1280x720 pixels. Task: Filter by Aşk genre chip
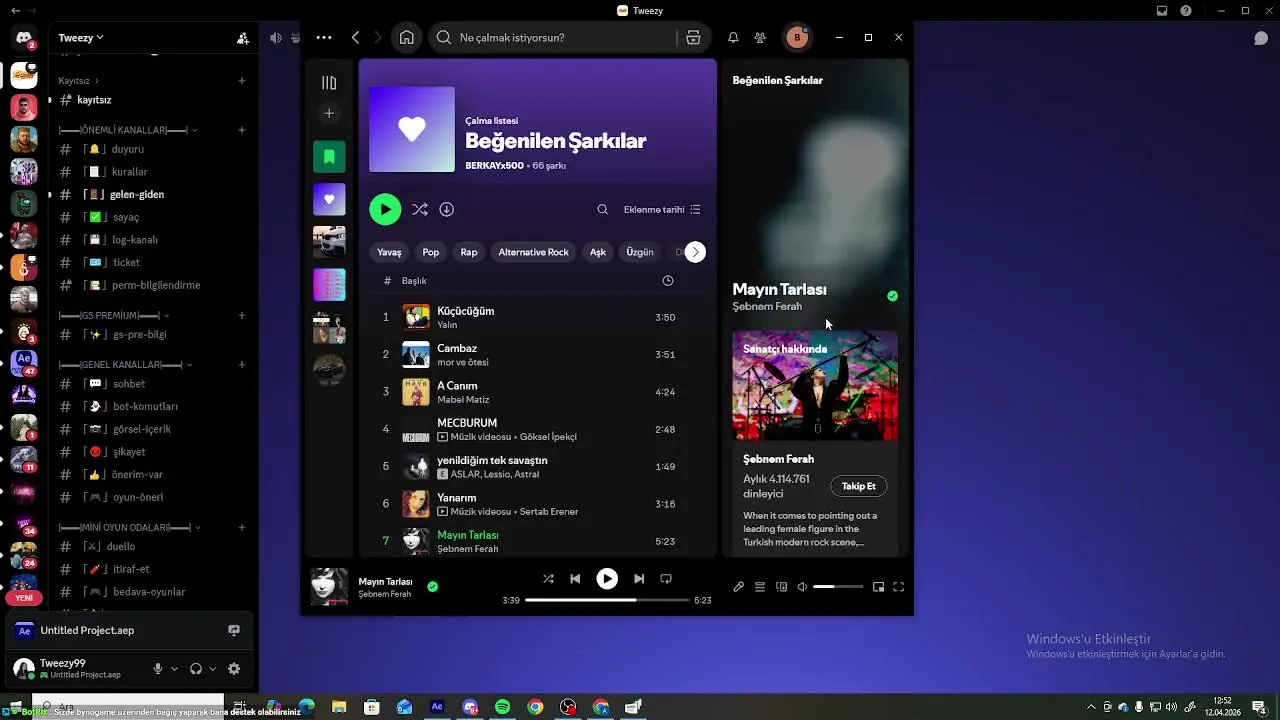(x=598, y=252)
